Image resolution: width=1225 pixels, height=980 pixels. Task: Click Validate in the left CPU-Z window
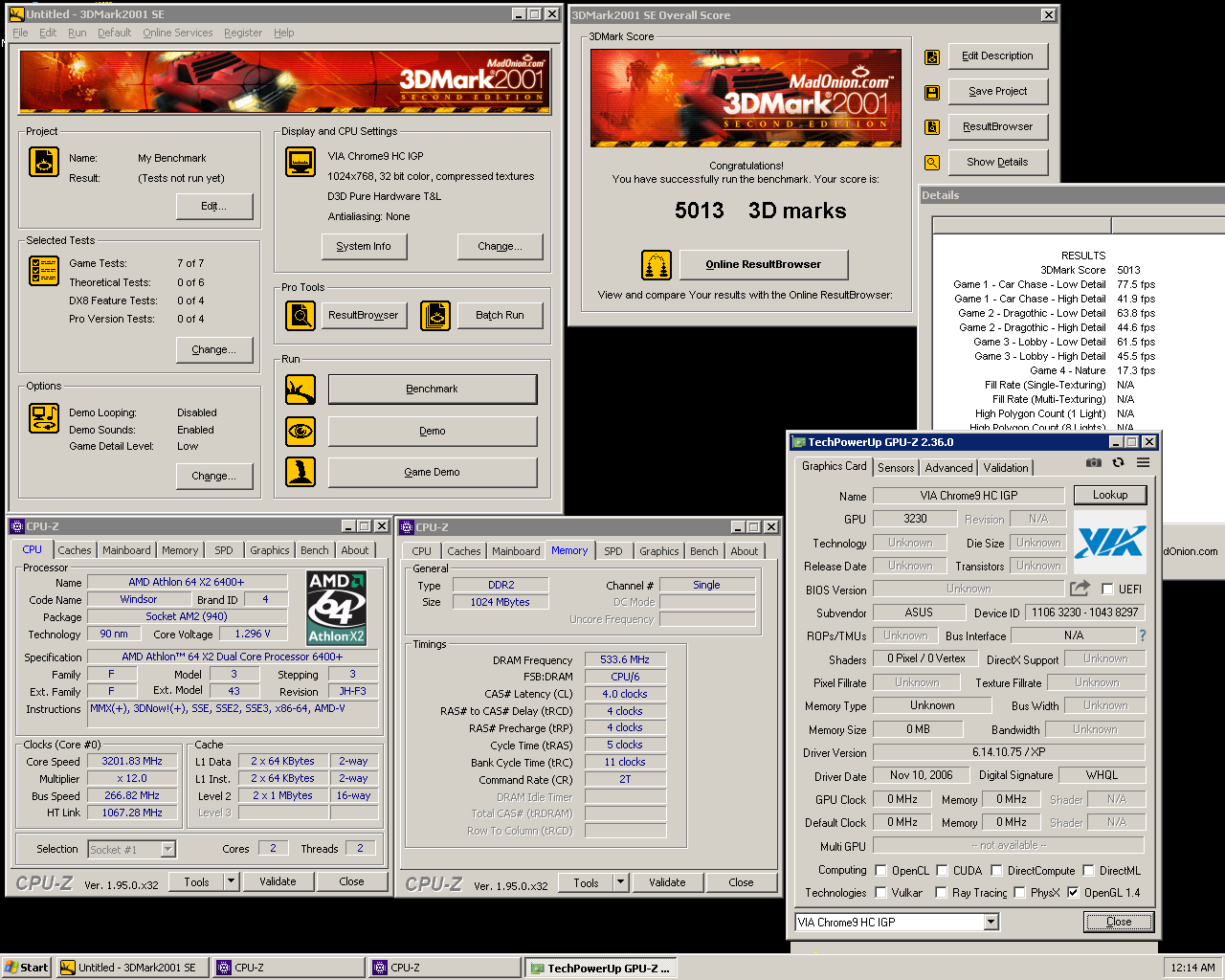pyautogui.click(x=278, y=881)
